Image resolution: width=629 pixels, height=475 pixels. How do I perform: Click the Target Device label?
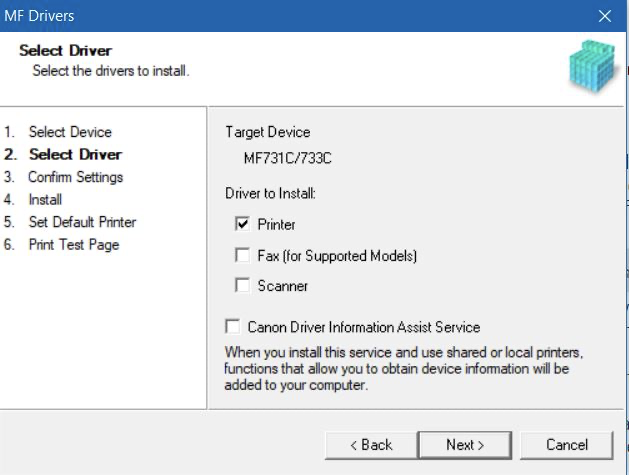coord(268,132)
